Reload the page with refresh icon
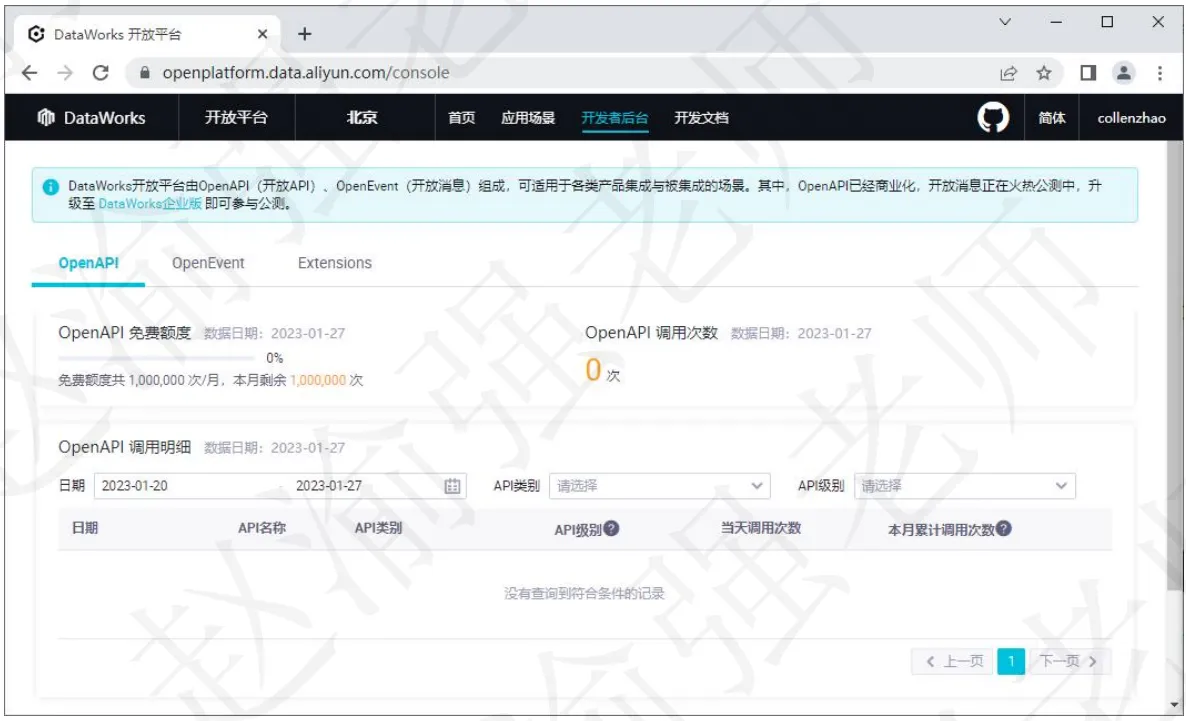Viewport: 1186px width, 721px height. coord(101,73)
